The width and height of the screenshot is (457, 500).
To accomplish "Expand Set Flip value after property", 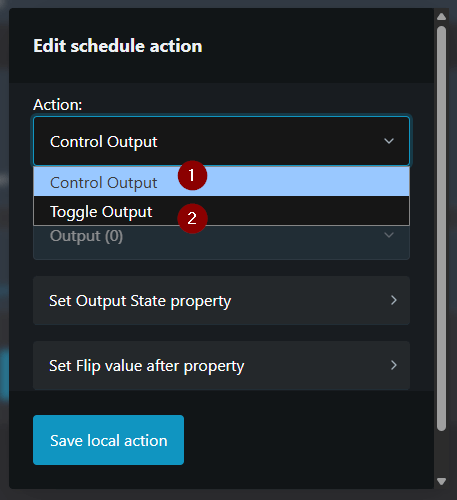I will click(x=221, y=365).
